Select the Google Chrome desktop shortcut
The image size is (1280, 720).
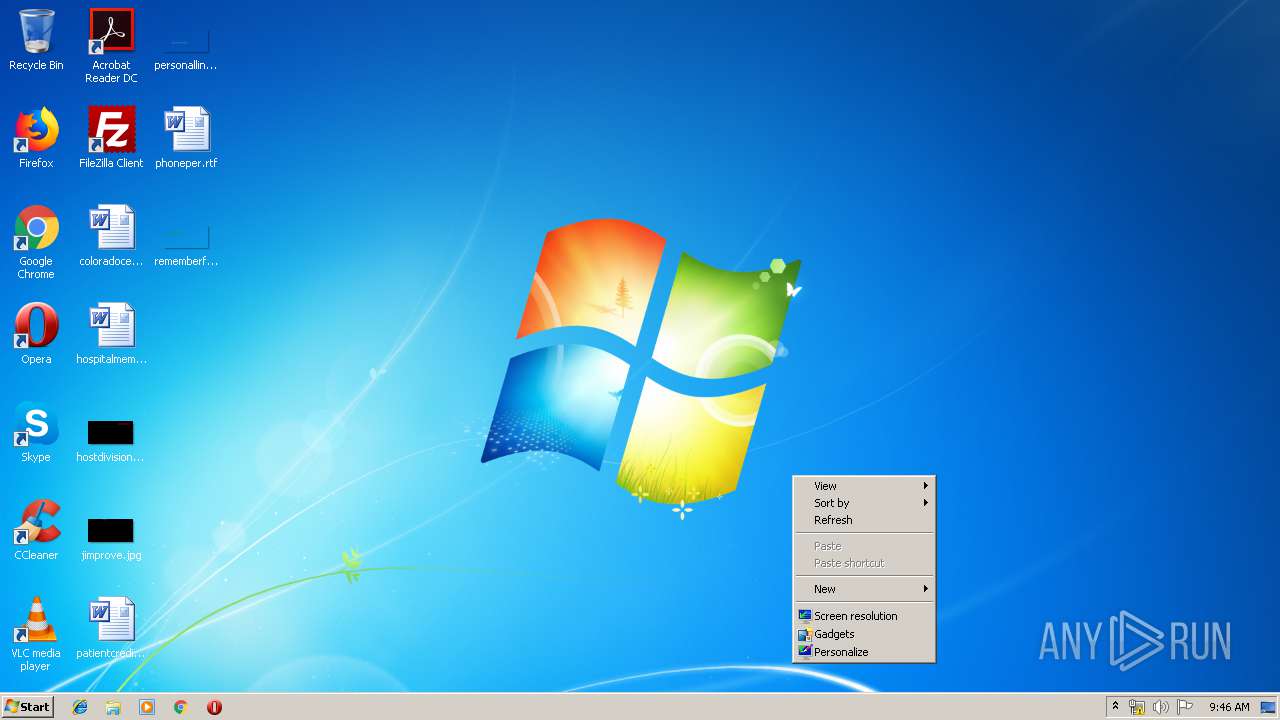point(36,243)
